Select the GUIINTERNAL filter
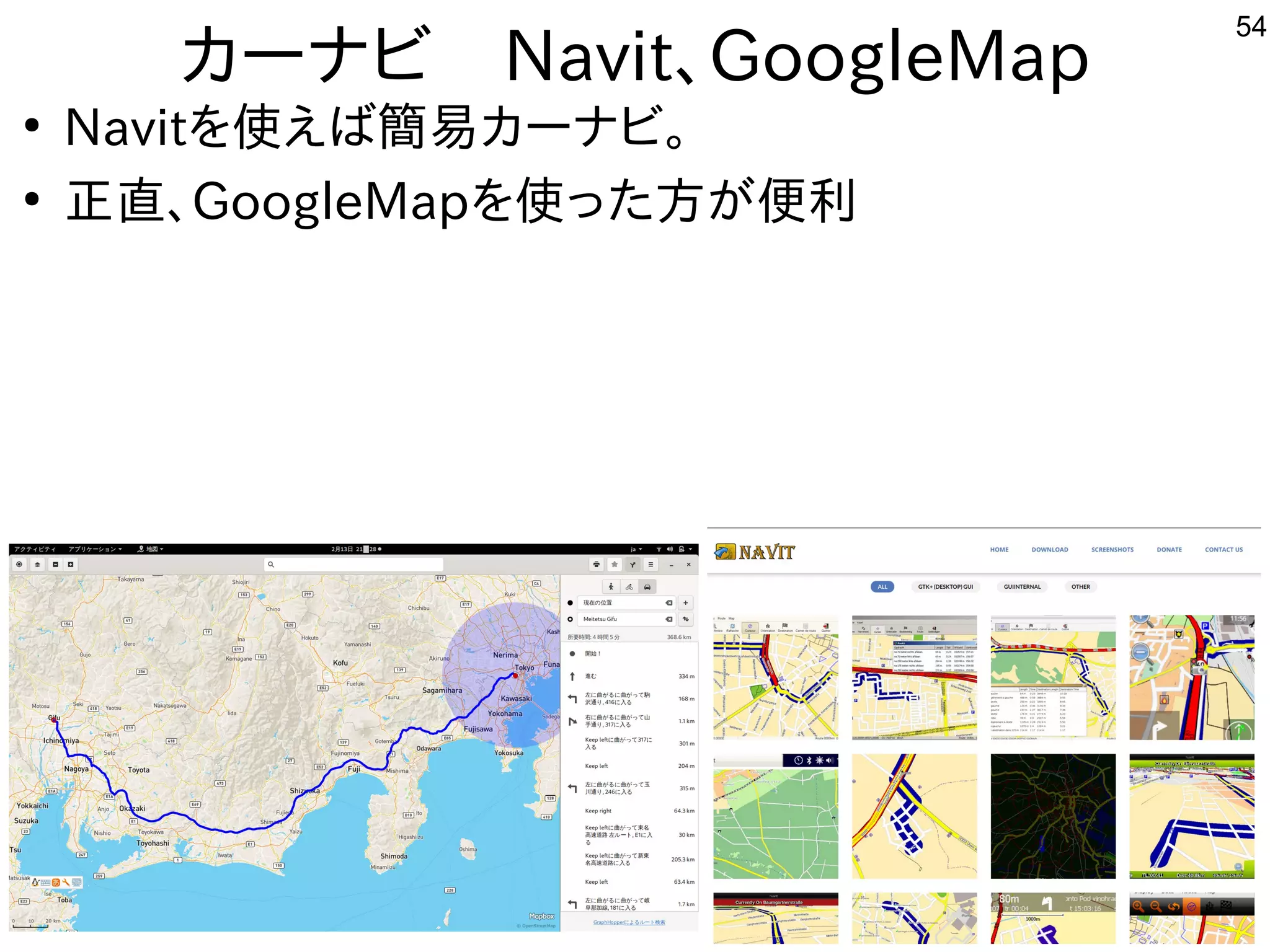 point(1022,587)
